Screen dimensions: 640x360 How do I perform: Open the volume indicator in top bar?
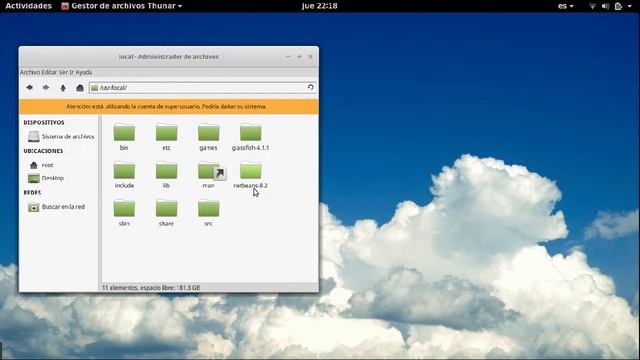(x=605, y=6)
